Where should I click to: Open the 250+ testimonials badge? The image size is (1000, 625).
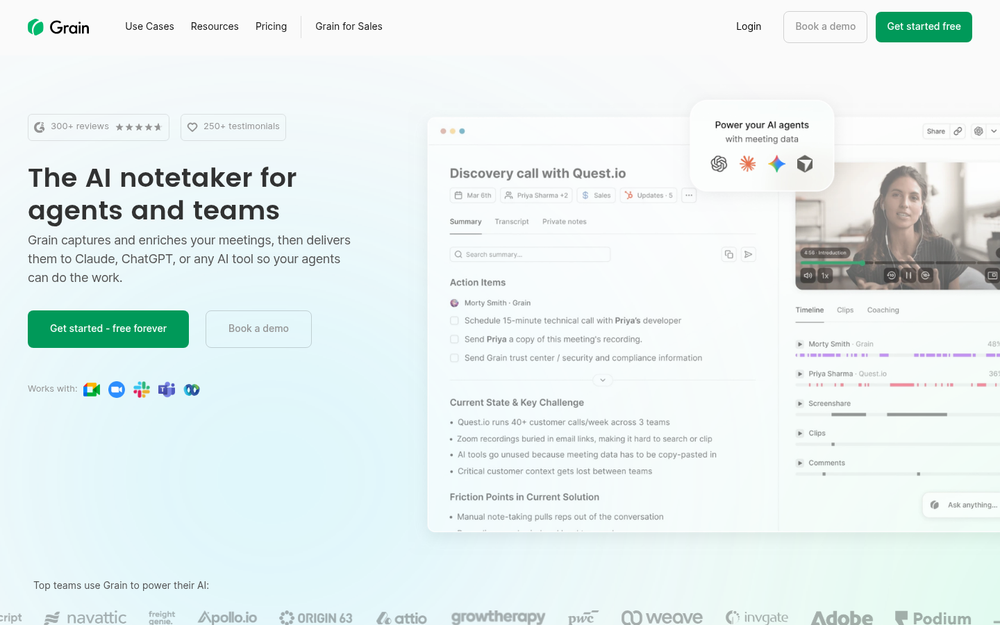click(x=233, y=127)
